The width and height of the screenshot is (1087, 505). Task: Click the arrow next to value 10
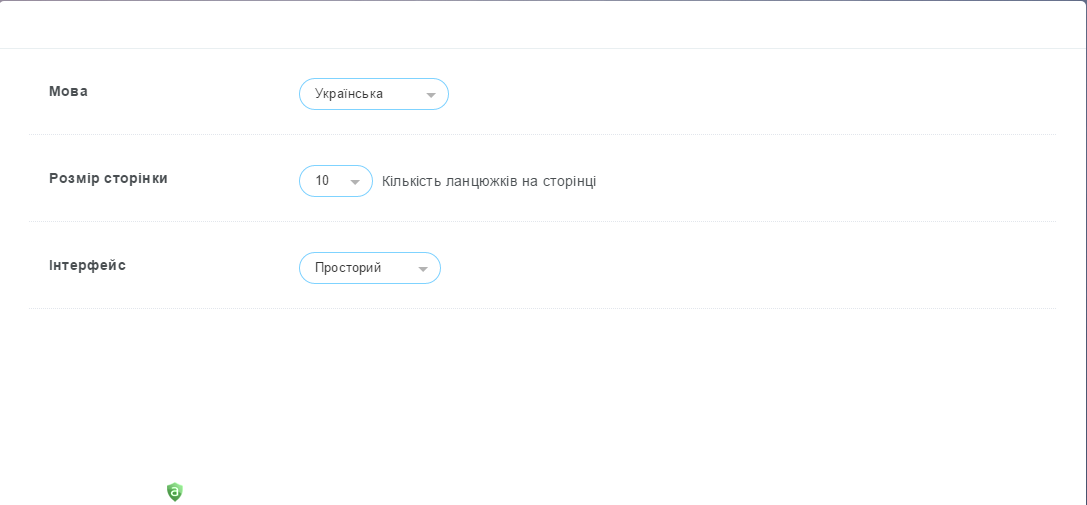(x=355, y=182)
